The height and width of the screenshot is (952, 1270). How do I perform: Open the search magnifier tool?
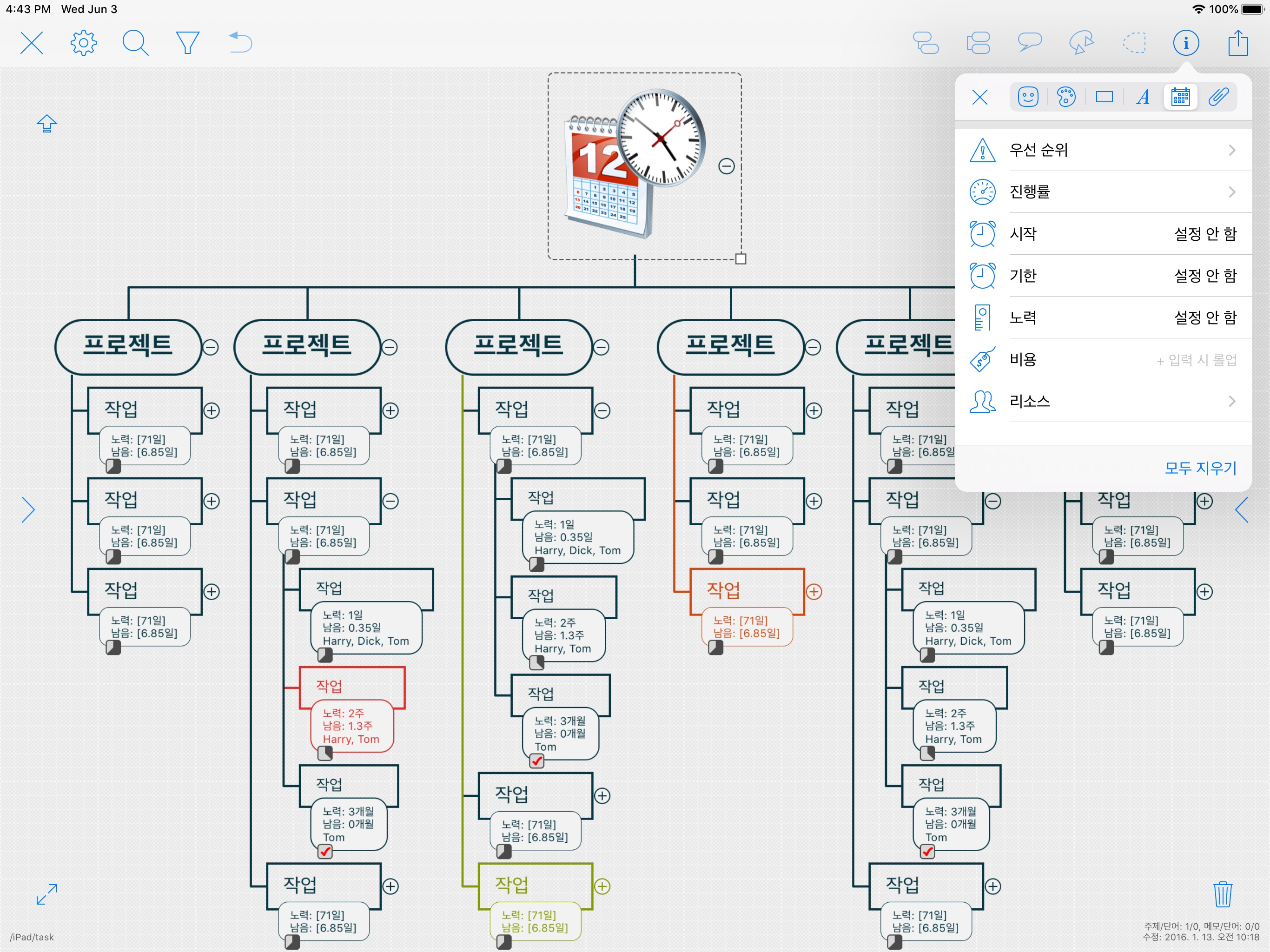[x=135, y=43]
